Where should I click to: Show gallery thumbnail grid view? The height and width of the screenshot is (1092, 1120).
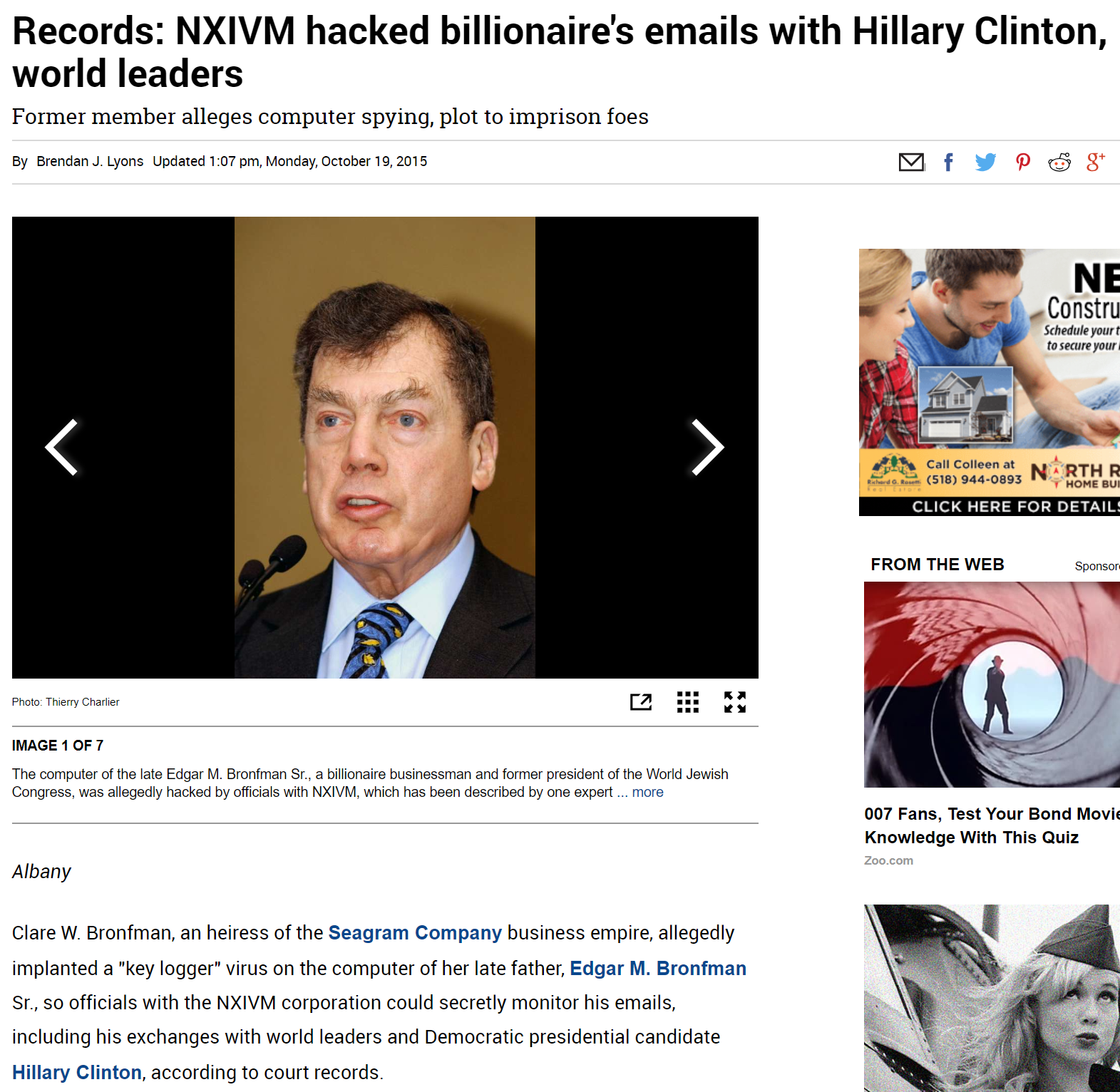point(688,702)
